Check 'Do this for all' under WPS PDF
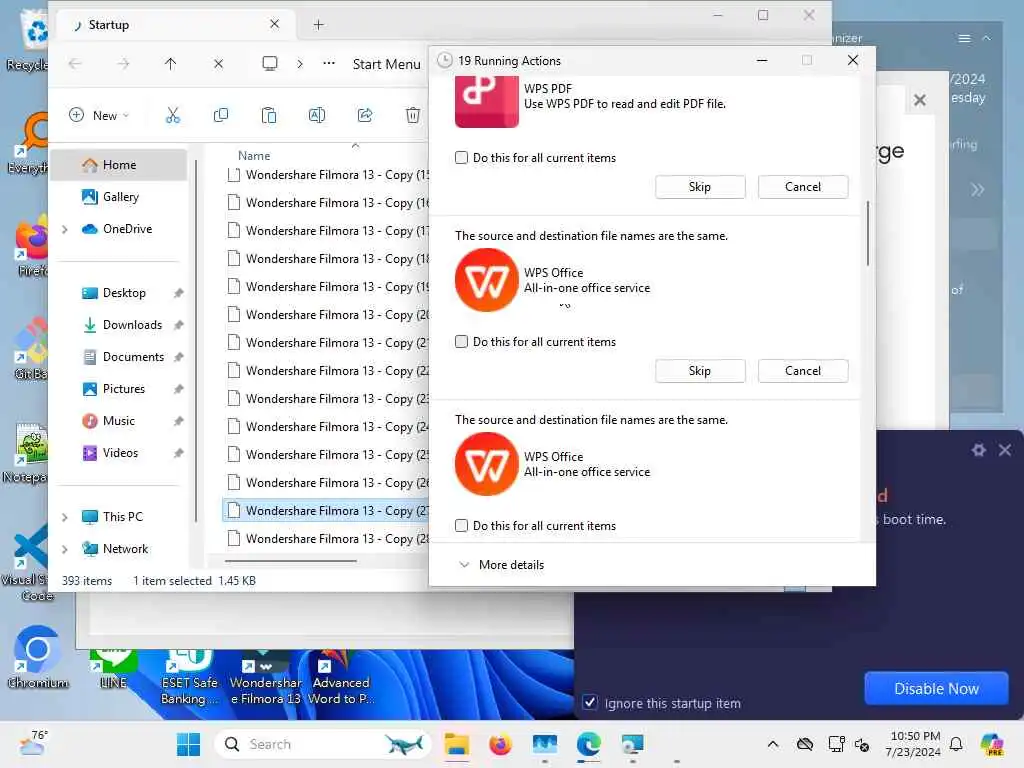 point(461,157)
